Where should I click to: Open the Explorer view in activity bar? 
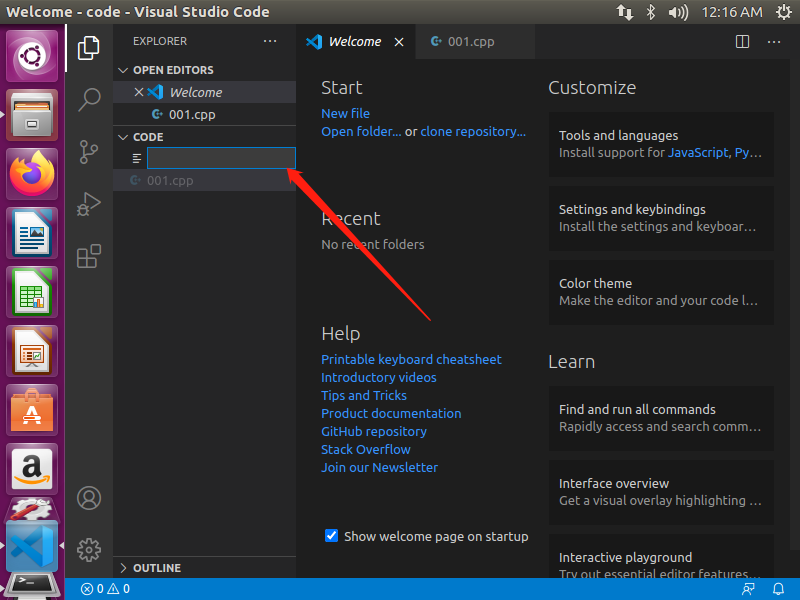click(x=89, y=47)
